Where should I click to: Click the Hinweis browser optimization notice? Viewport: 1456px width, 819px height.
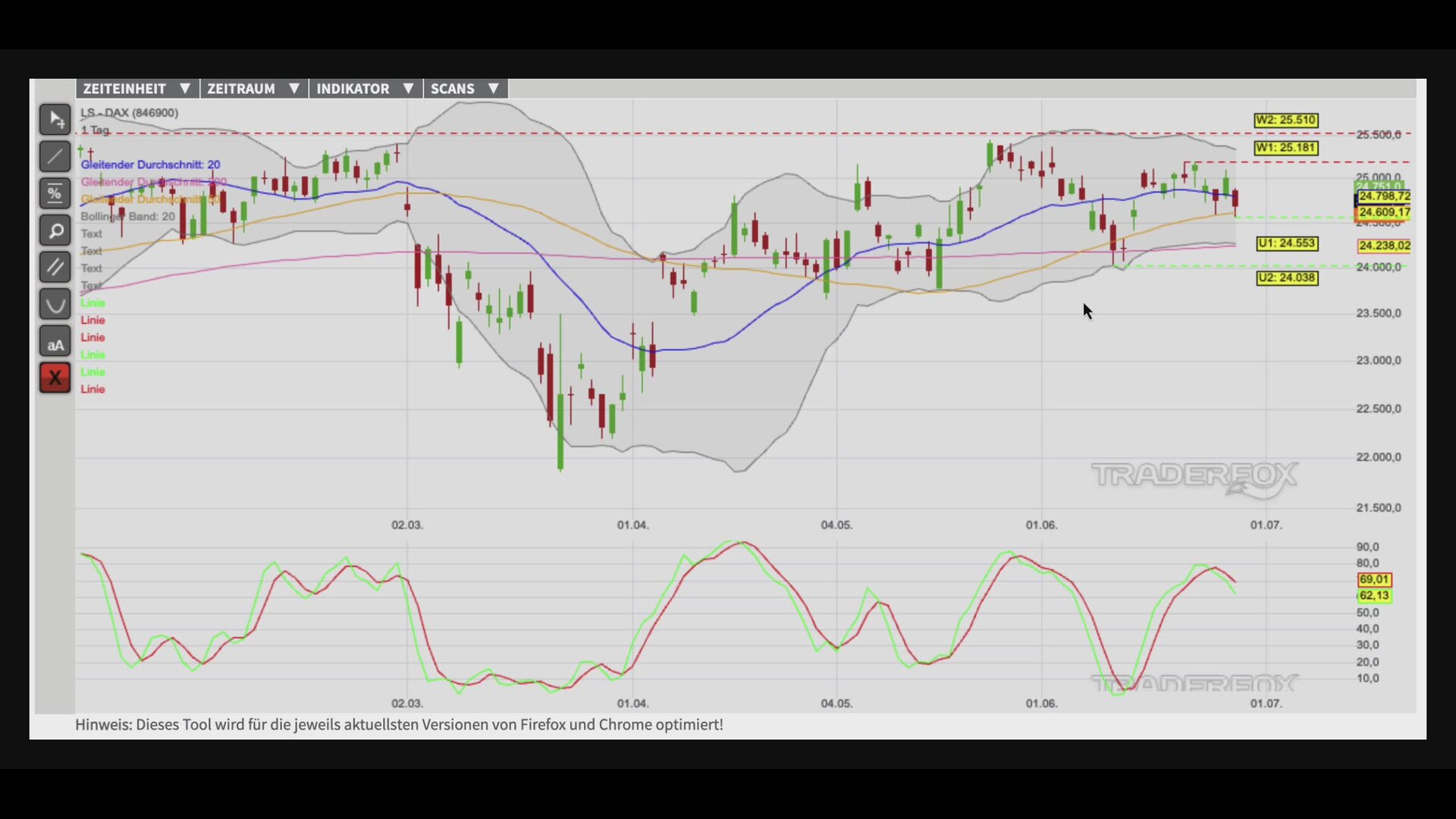coord(399,725)
